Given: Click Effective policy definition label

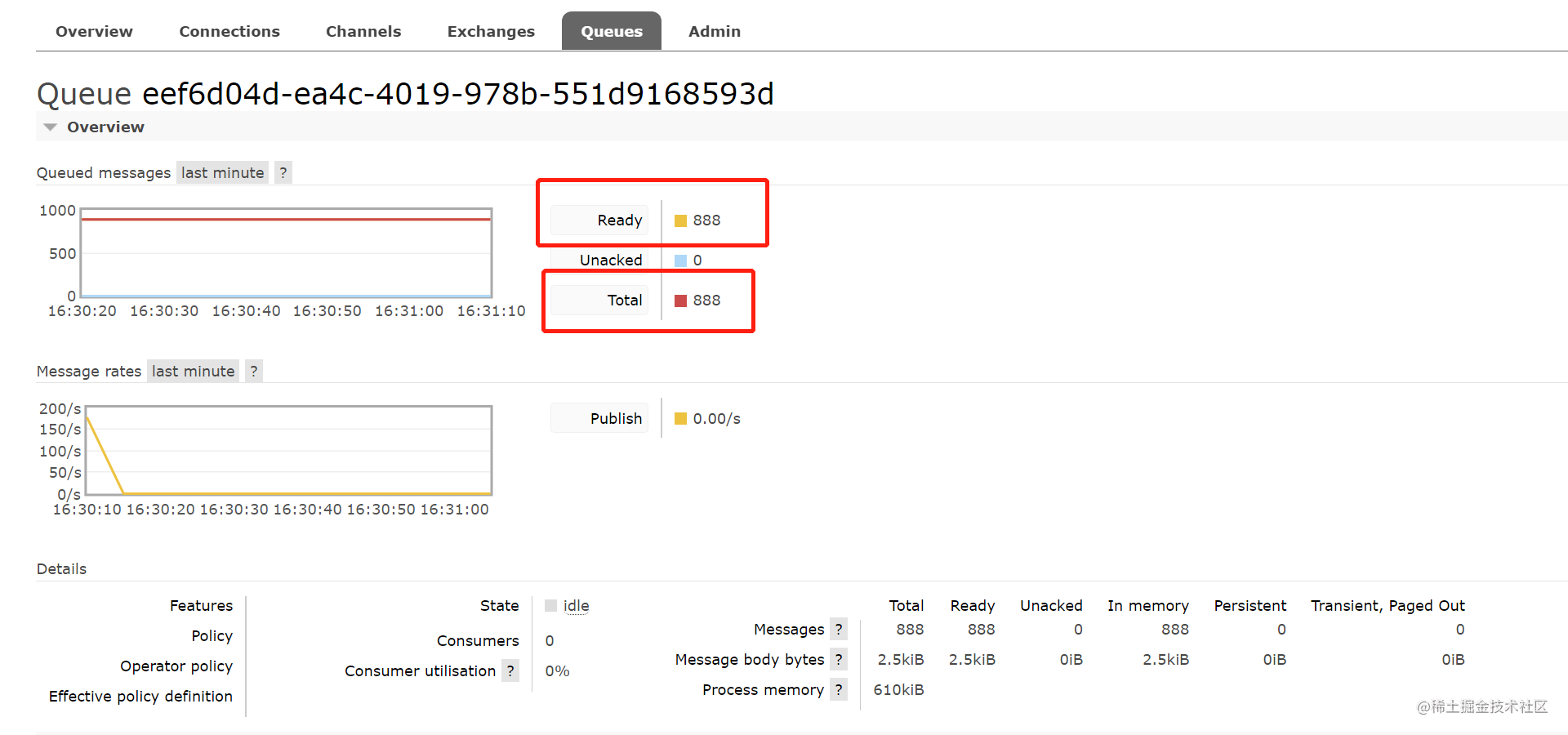Looking at the screenshot, I should pos(140,697).
